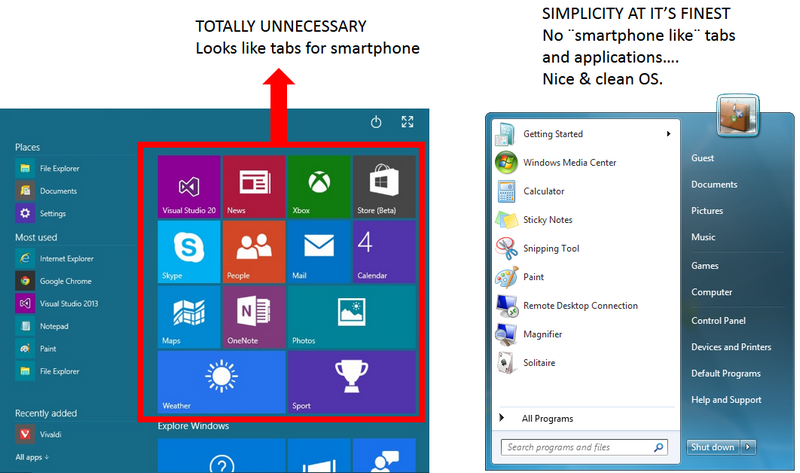The image size is (800, 473).
Task: Open Getting Started in Windows 7 menu
Action: tap(586, 134)
